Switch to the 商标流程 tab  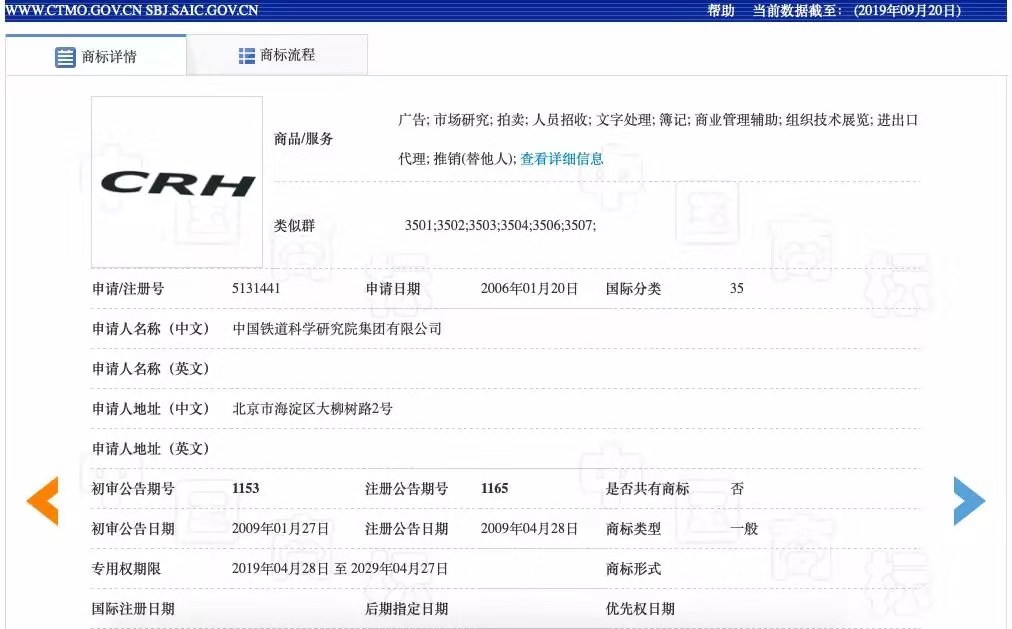pos(277,55)
